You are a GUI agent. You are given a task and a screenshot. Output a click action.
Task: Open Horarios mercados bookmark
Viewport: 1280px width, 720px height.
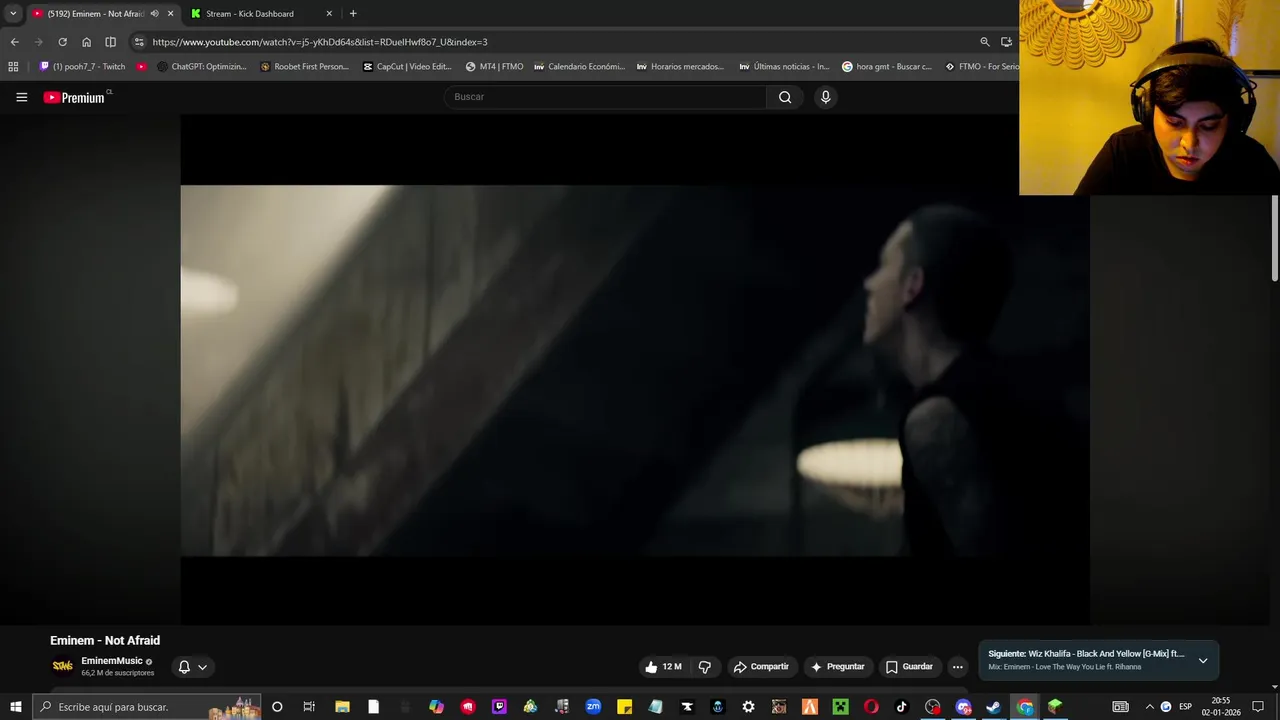click(680, 67)
